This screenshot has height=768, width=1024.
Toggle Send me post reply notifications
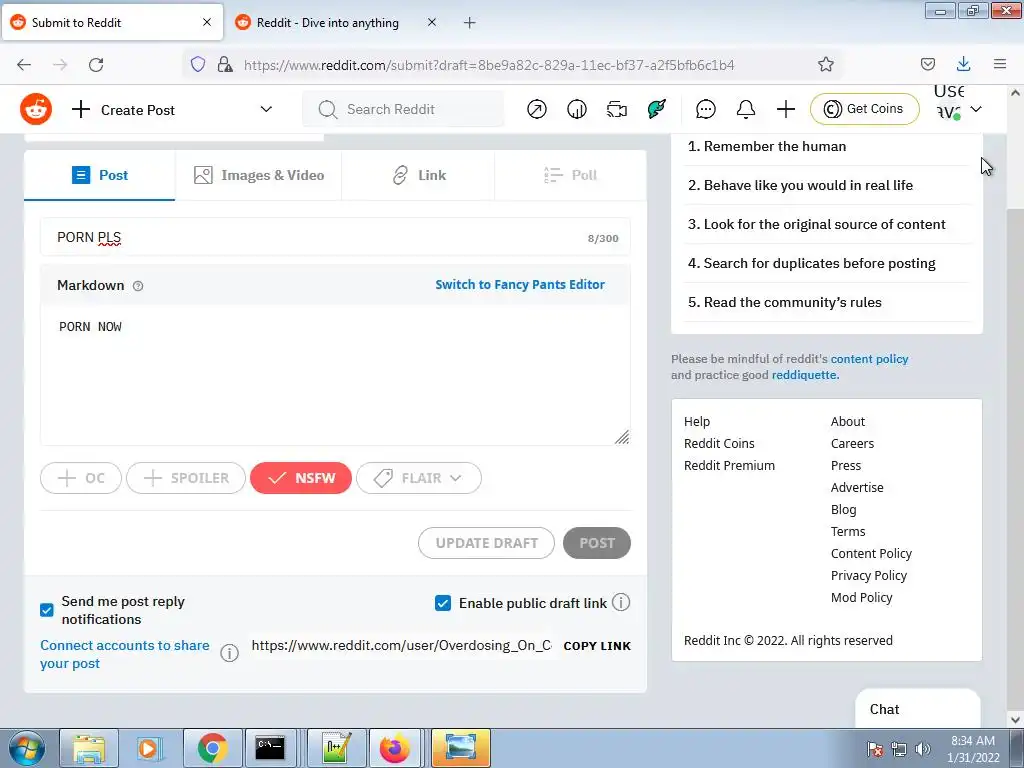[46, 610]
